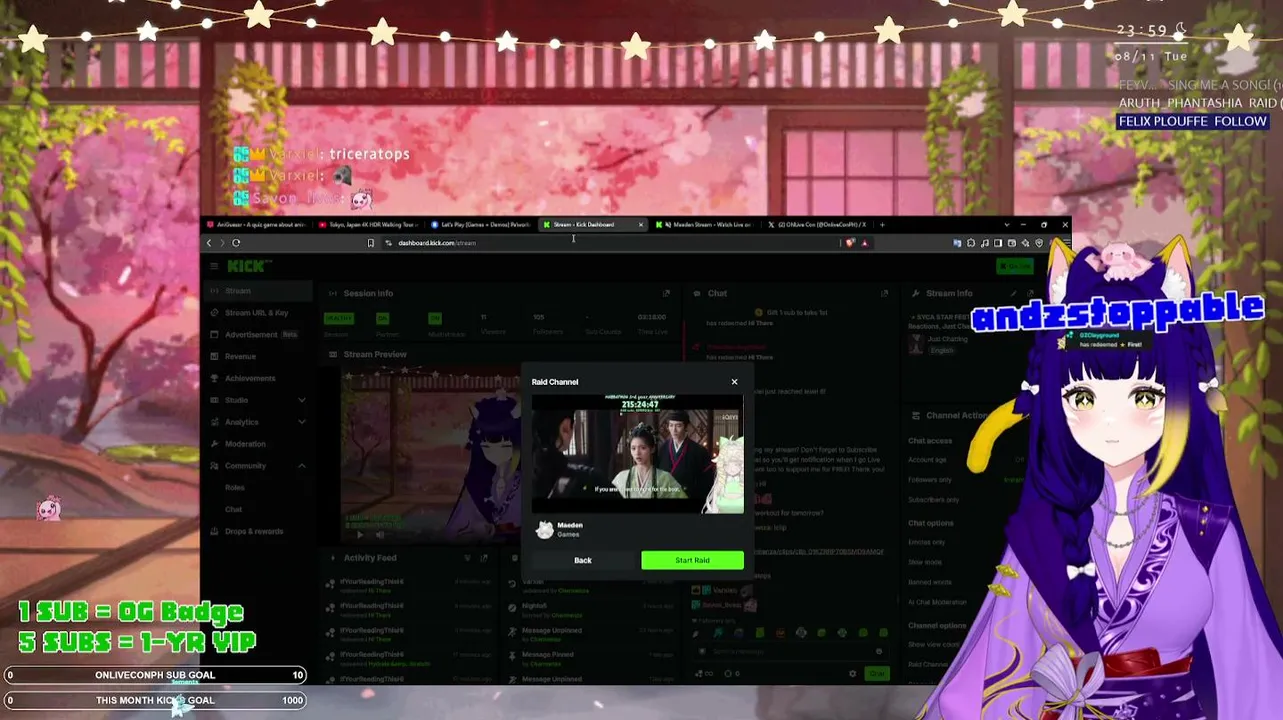Image resolution: width=1283 pixels, height=720 pixels.
Task: Start the raid on Maeden
Action: pos(692,560)
